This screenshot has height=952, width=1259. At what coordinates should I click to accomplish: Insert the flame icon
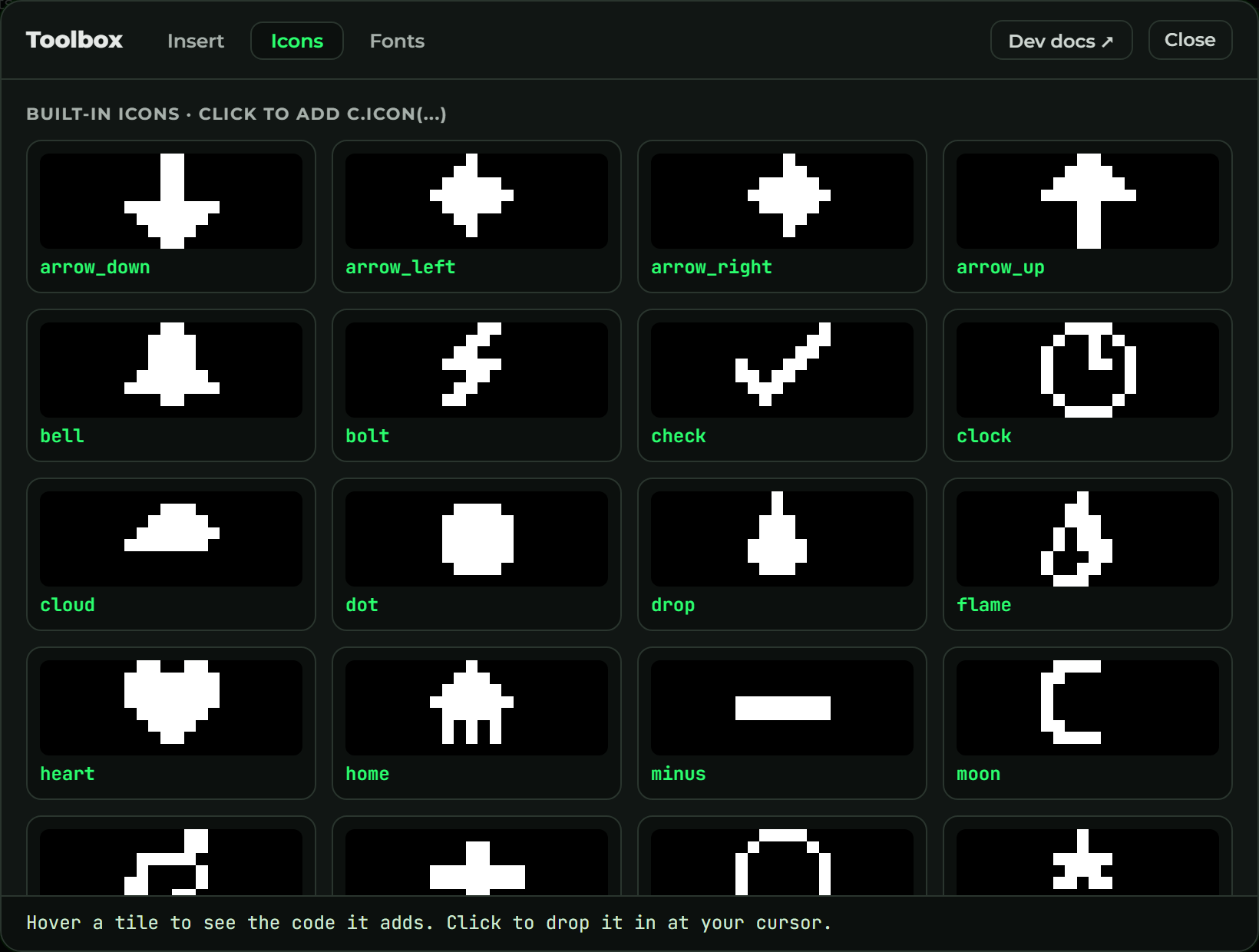pyautogui.click(x=1088, y=554)
